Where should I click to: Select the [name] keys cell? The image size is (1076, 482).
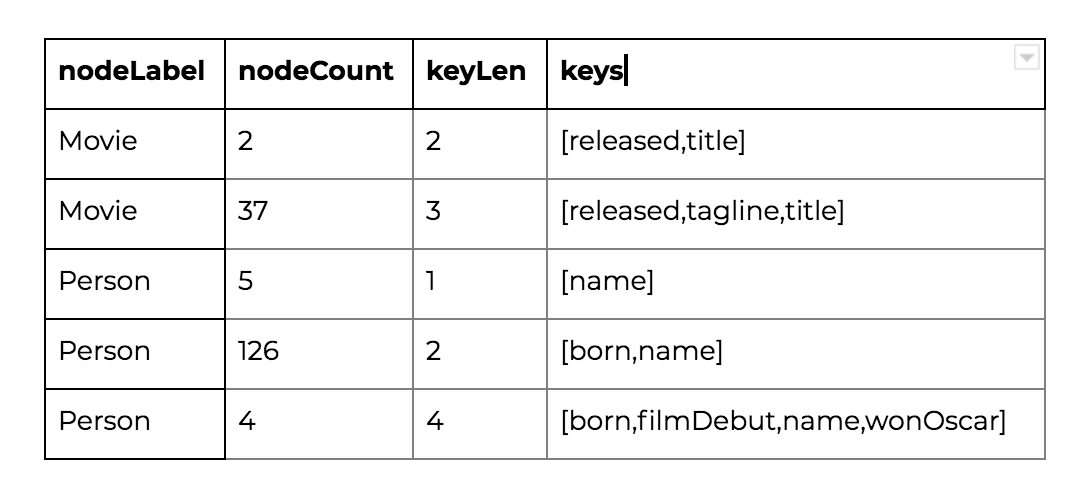click(796, 284)
